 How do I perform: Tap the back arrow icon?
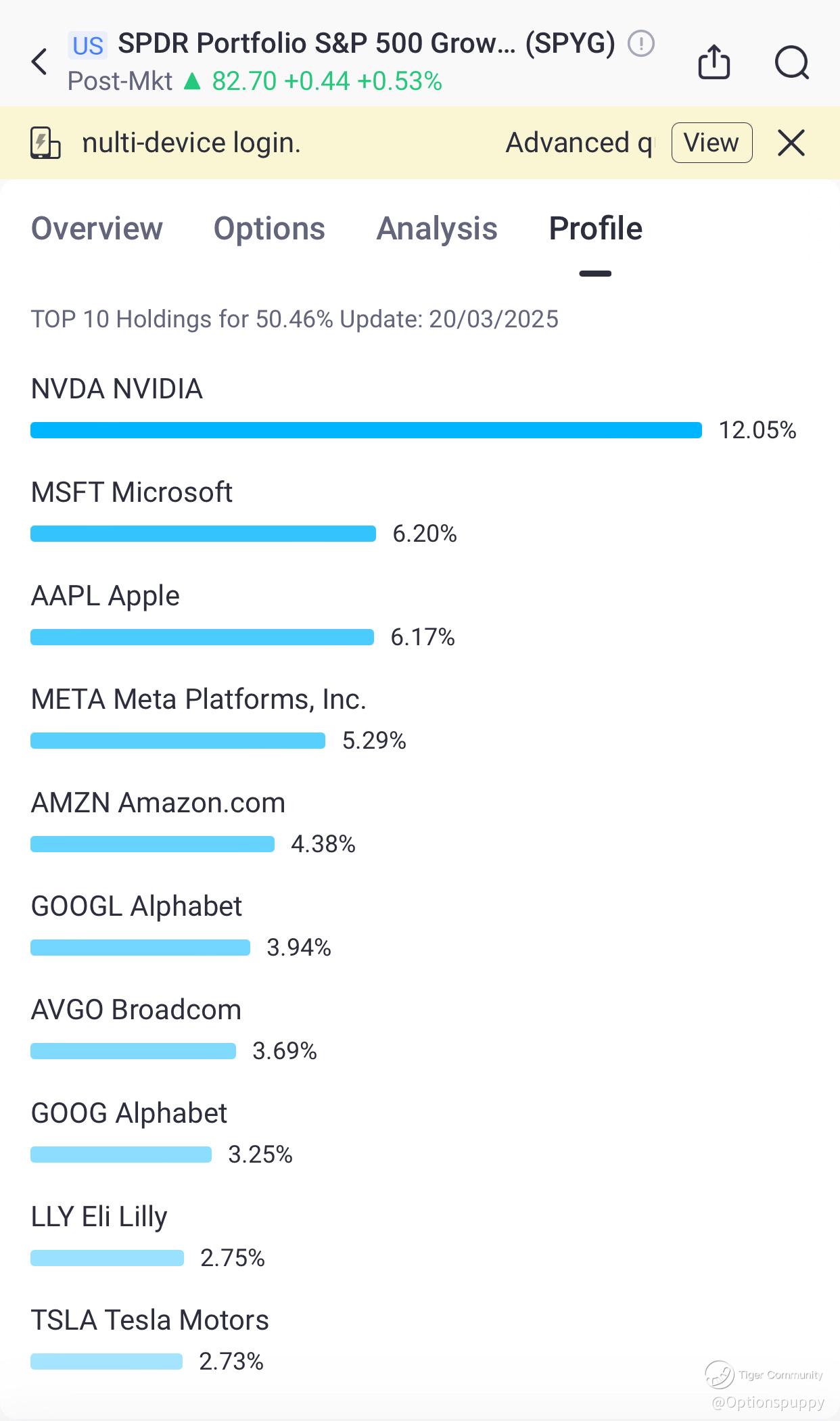[40, 62]
